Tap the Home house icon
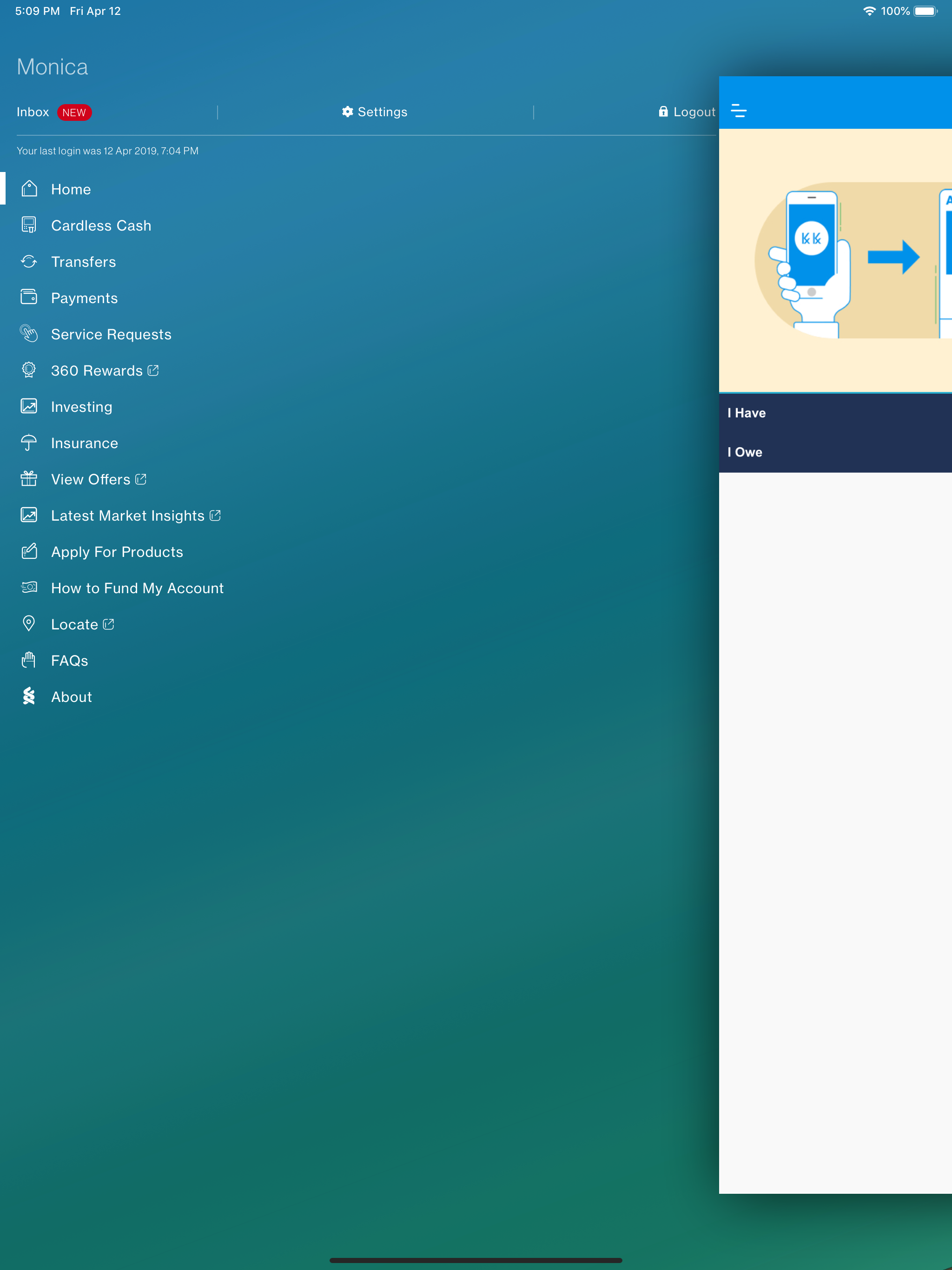The height and width of the screenshot is (1270, 952). point(29,189)
